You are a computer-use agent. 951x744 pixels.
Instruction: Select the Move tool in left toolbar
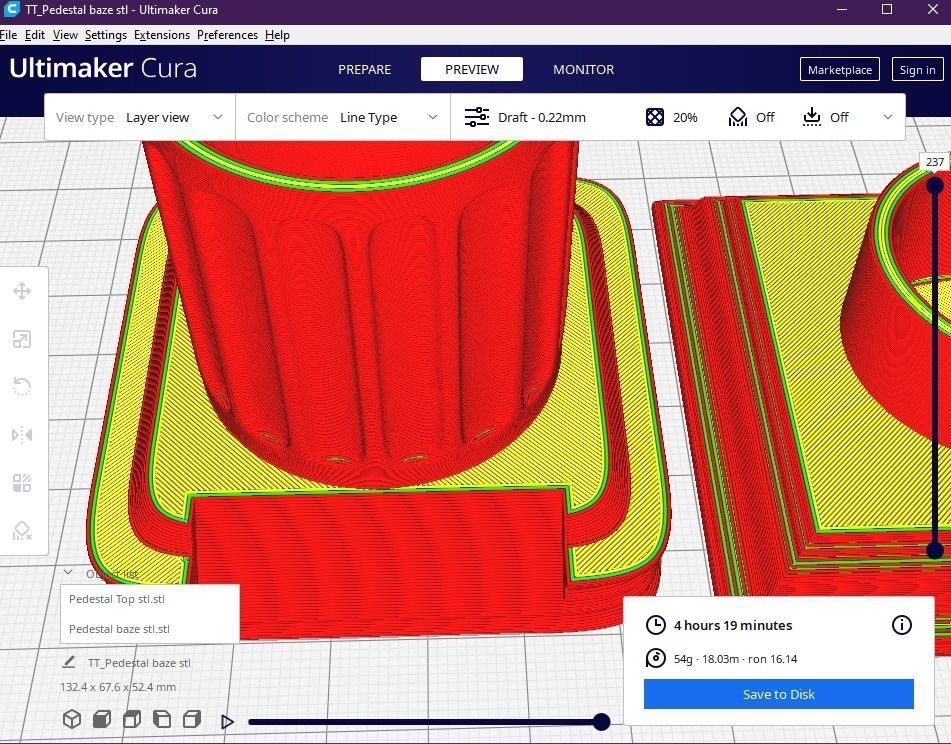click(22, 291)
